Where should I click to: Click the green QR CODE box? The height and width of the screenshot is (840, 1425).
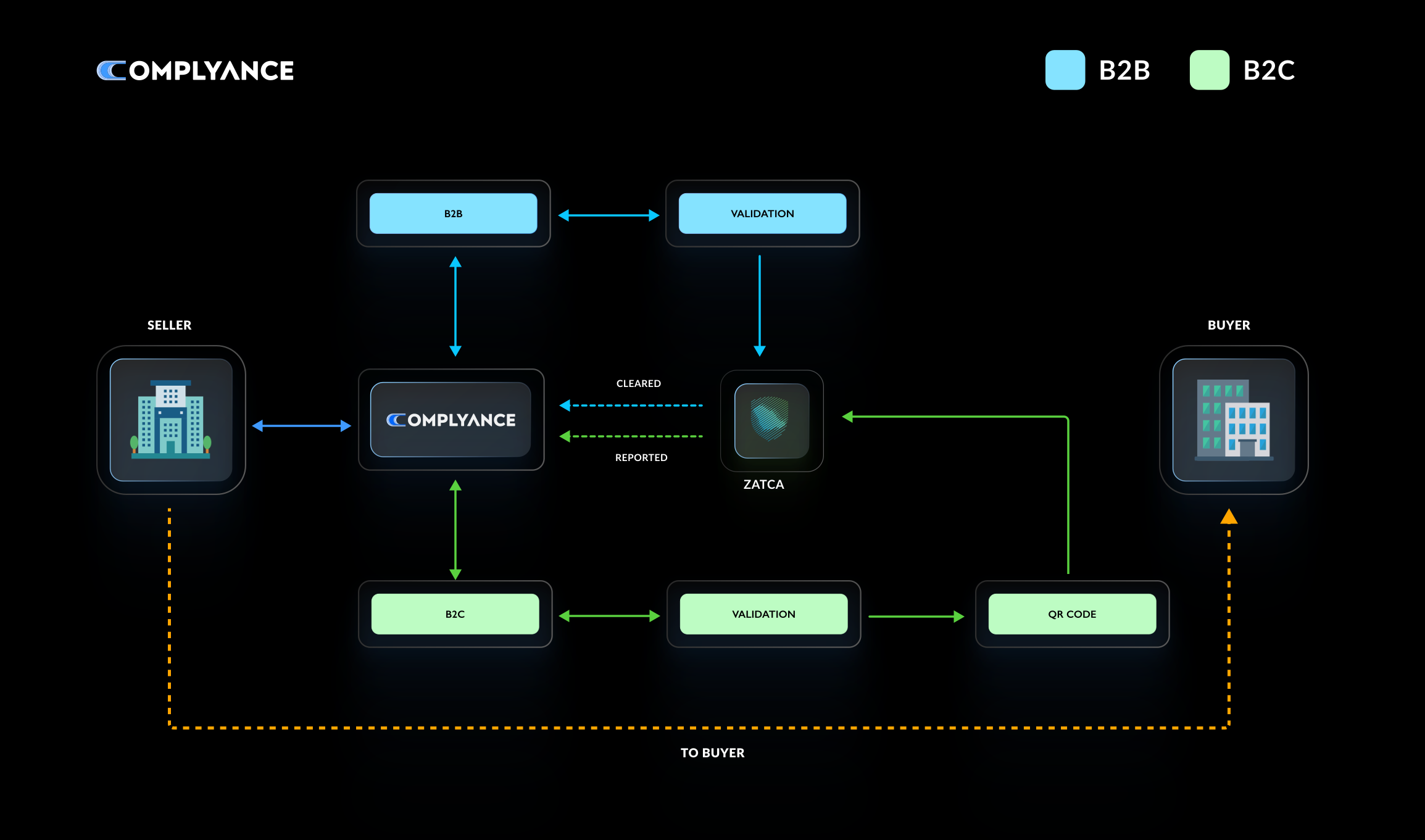1072,614
